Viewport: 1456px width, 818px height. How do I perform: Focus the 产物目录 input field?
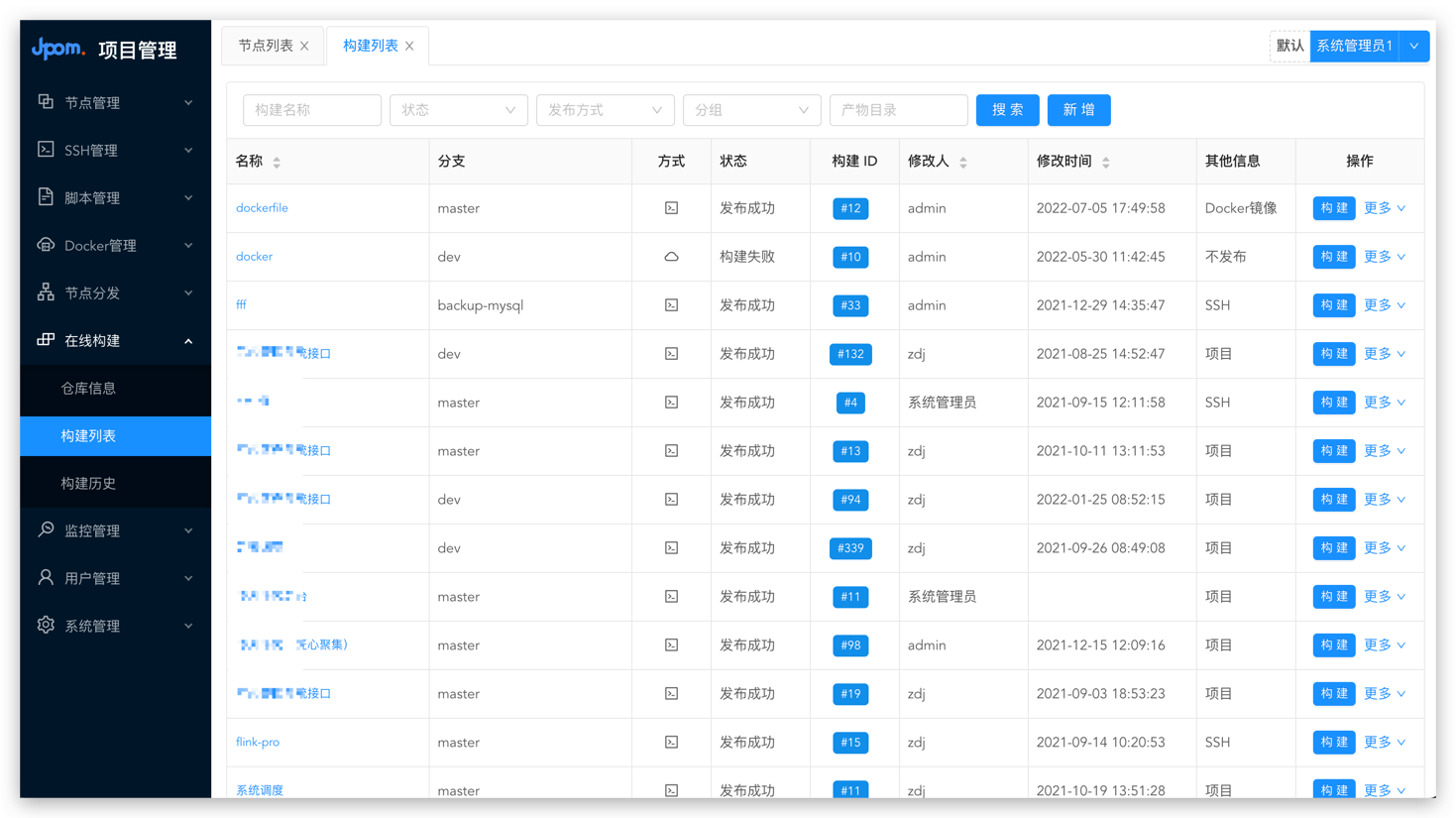click(x=899, y=110)
